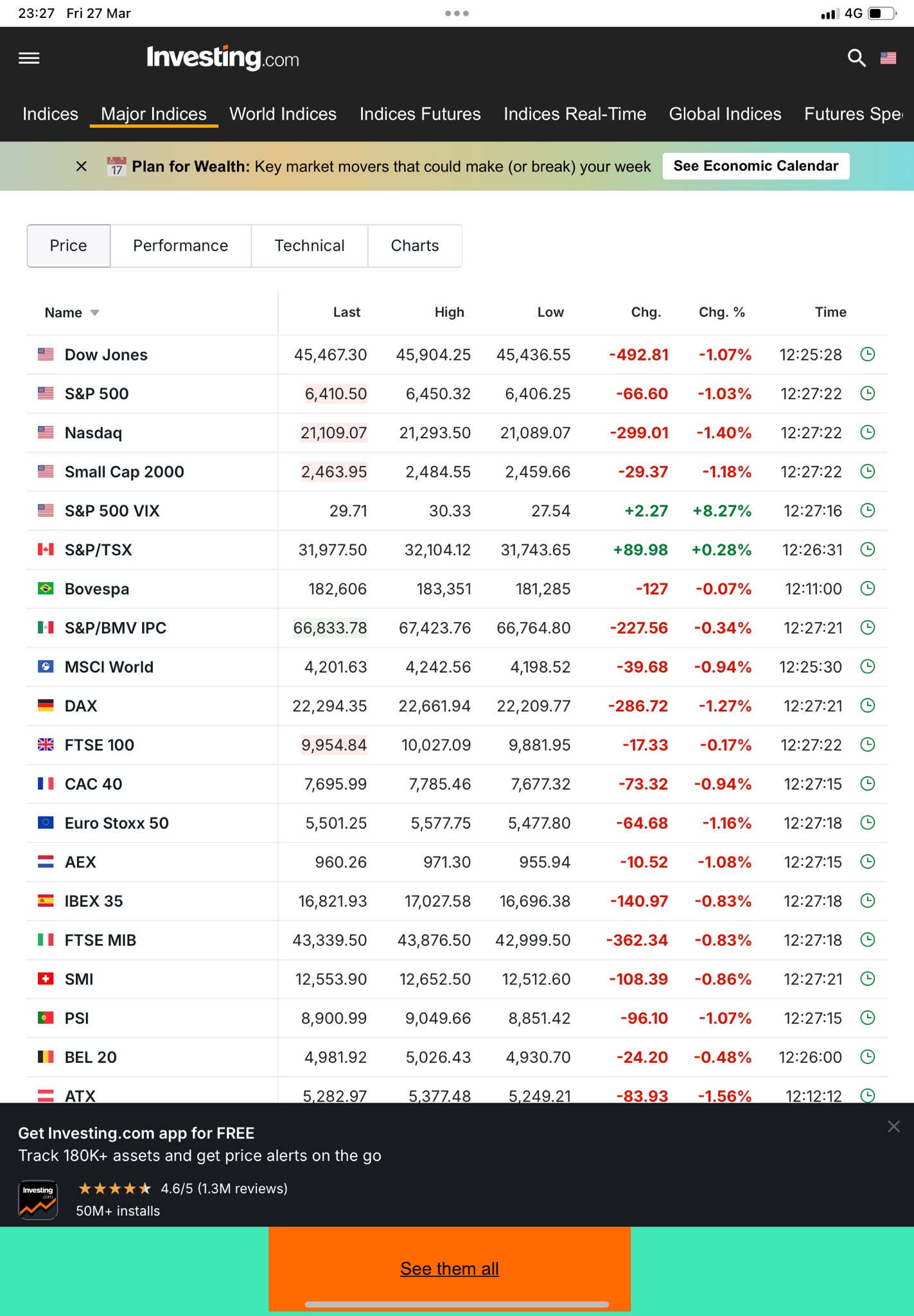Follow the See them all link
The width and height of the screenshot is (914, 1316).
[450, 1268]
